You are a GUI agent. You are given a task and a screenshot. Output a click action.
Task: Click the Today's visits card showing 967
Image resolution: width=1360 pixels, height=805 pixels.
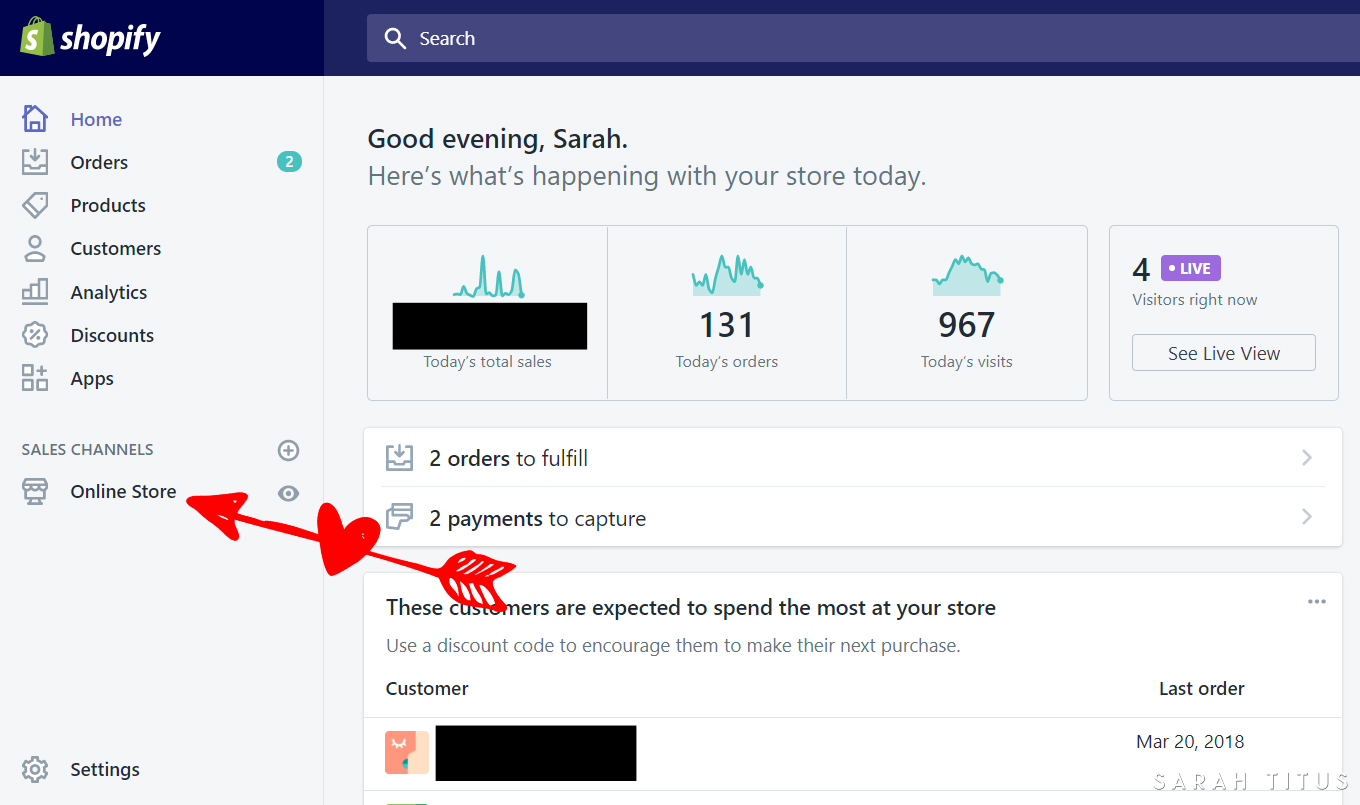pos(967,313)
